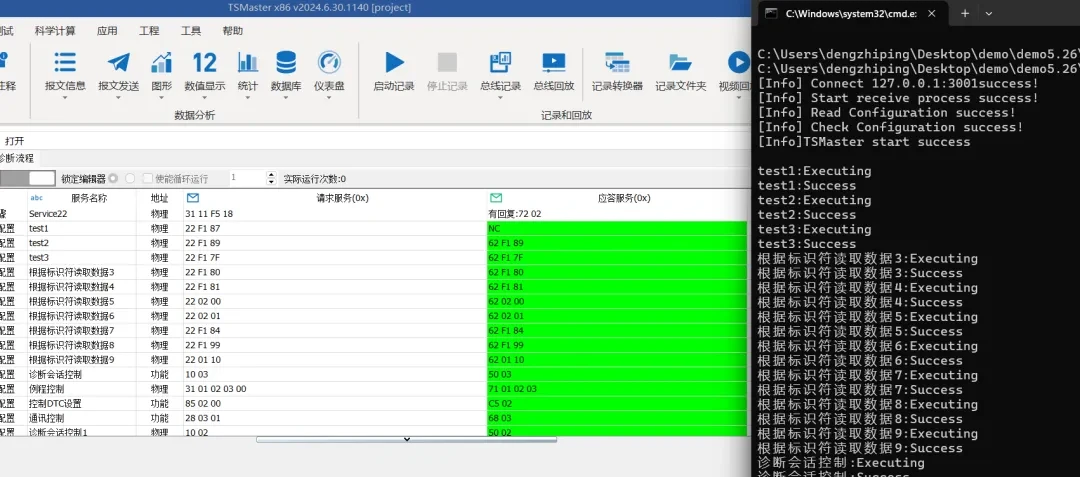Screen dimensions: 1080x477
Task: Open the 科学计算 menu
Action: pyautogui.click(x=55, y=31)
